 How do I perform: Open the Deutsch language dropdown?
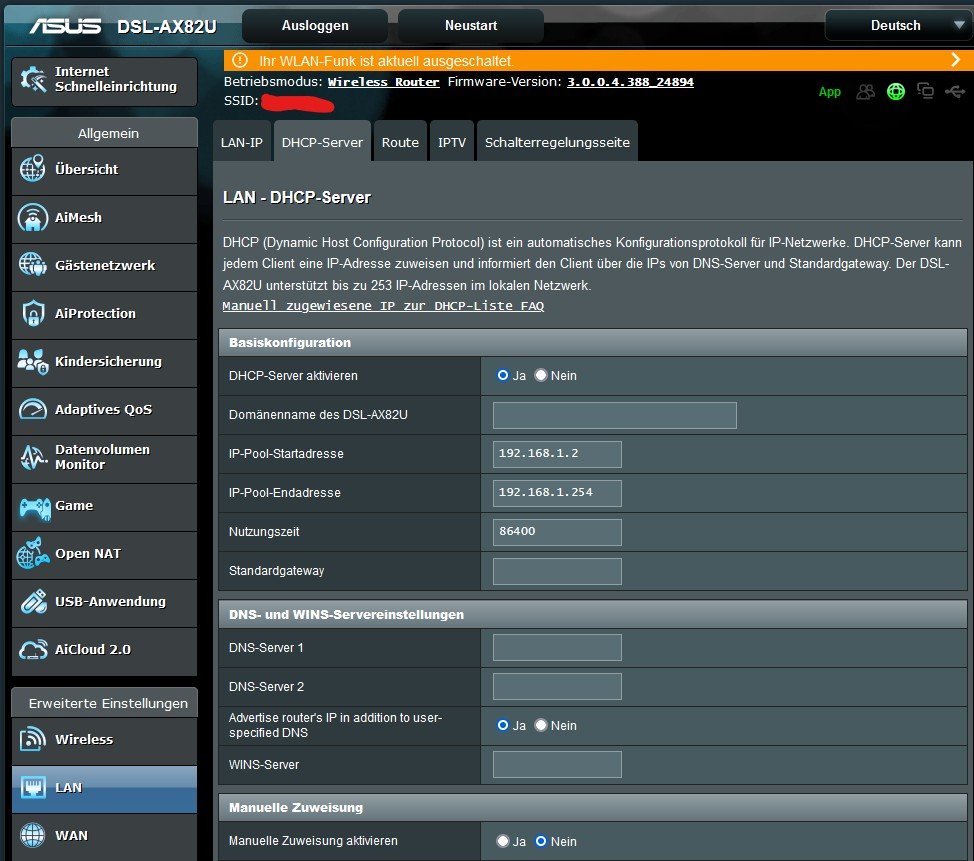898,25
